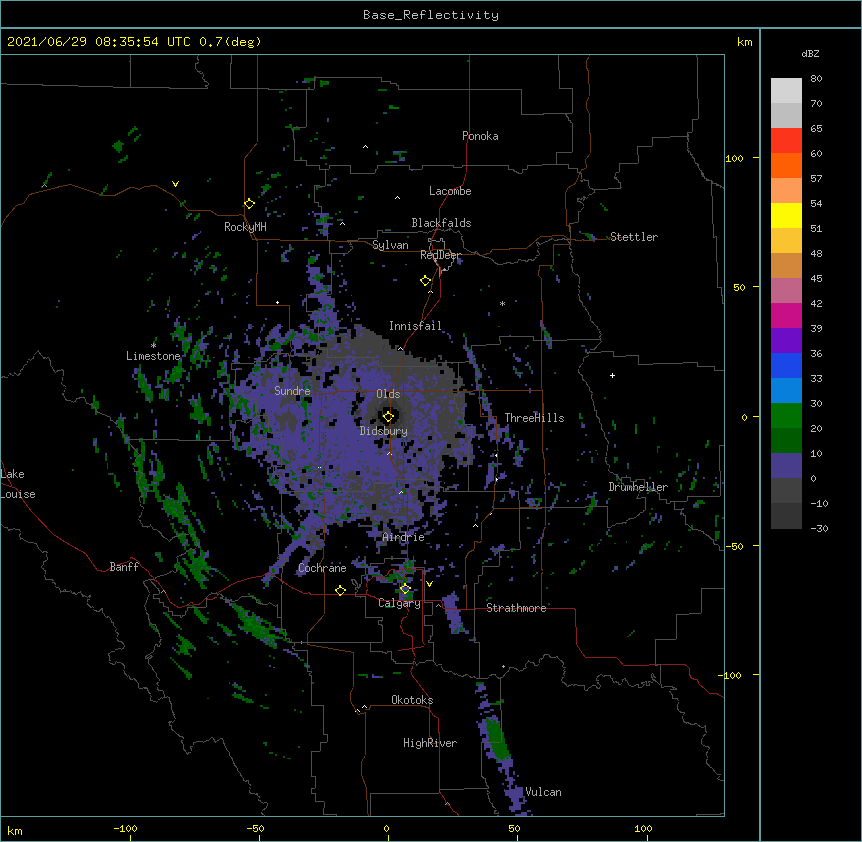Click the Okotoks label
862x842 pixels.
(412, 700)
